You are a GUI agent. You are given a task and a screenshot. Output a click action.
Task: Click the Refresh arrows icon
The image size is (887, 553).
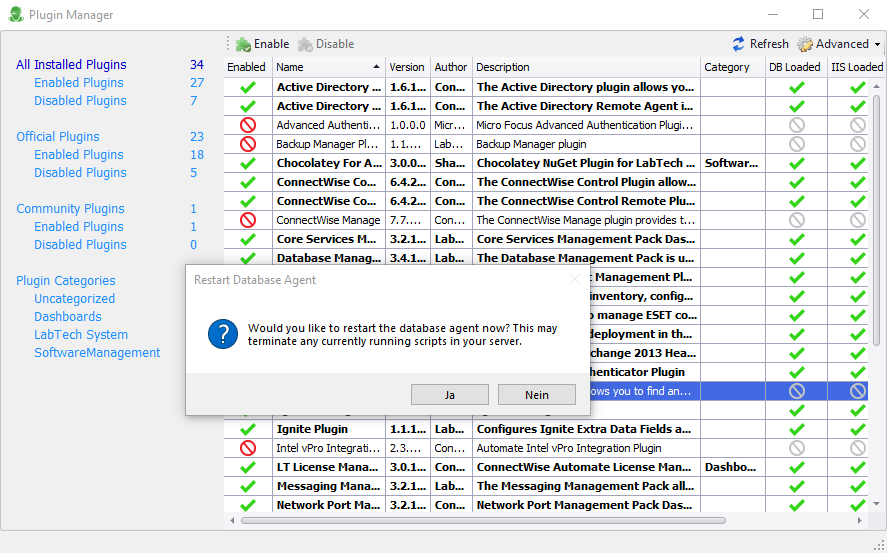pyautogui.click(x=739, y=44)
